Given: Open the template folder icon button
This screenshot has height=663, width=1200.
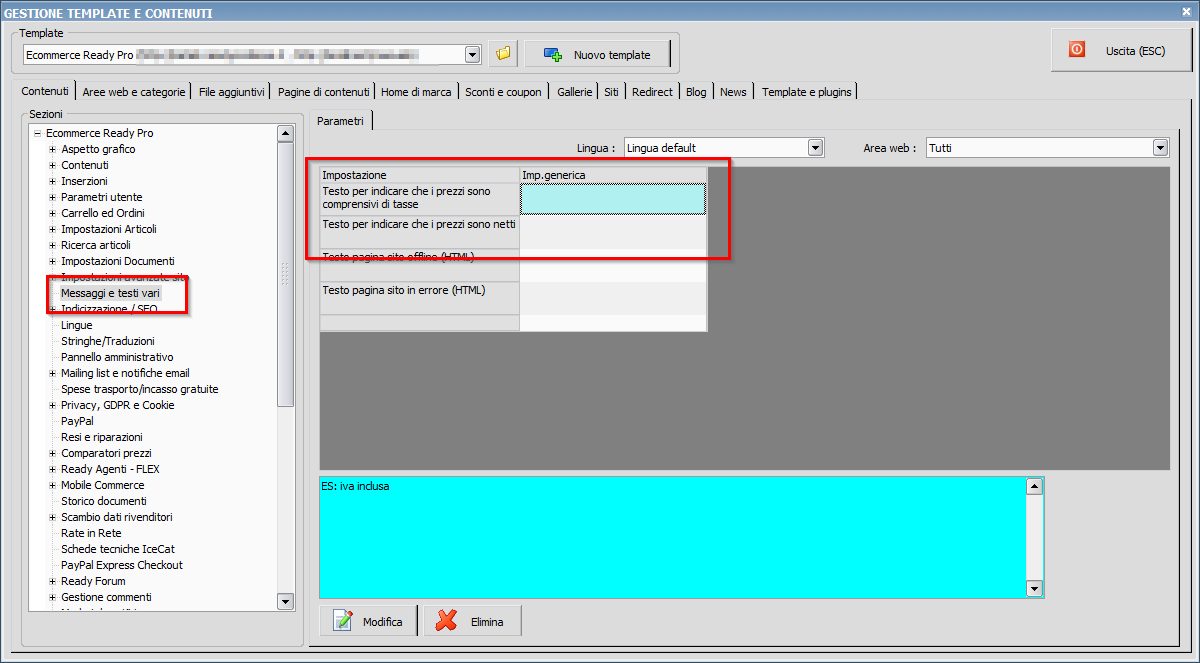Looking at the screenshot, I should [503, 54].
